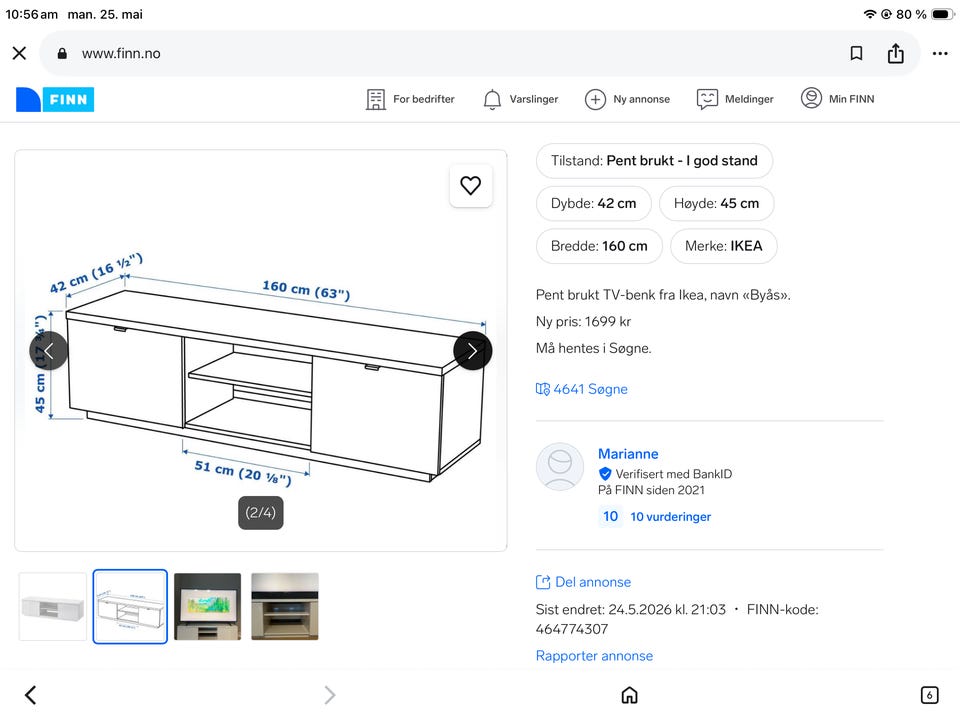Image resolution: width=960 pixels, height=720 pixels.
Task: Click the FINN-kode 464774307 text
Action: [677, 619]
